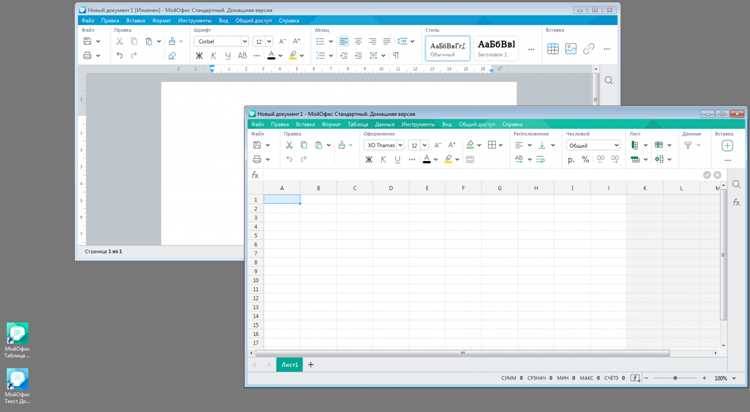The image size is (750, 412).
Task: Open Данные menu in spreadsheet window
Action: pyautogui.click(x=385, y=124)
